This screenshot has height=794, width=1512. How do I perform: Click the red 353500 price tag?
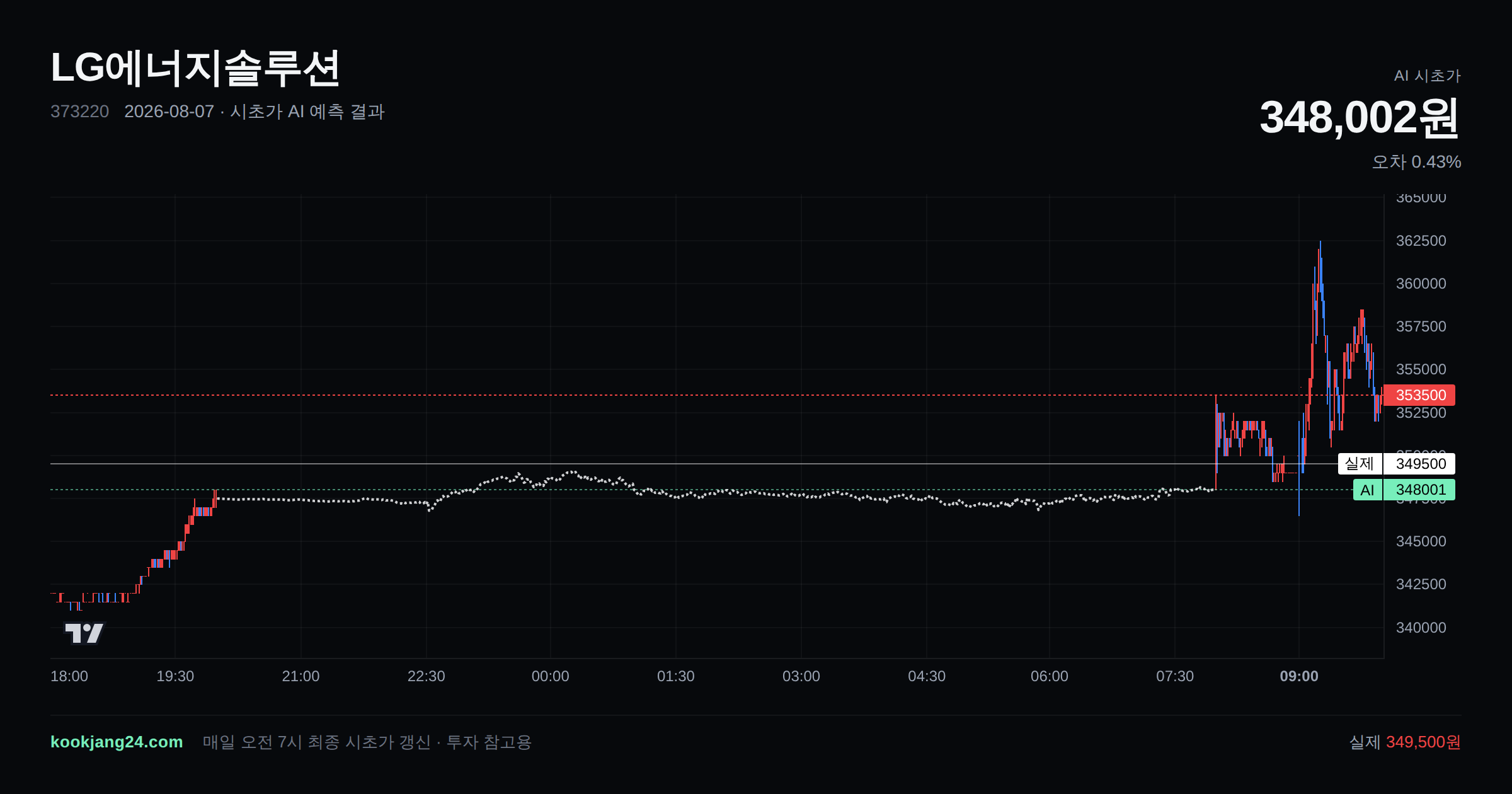coord(1419,395)
